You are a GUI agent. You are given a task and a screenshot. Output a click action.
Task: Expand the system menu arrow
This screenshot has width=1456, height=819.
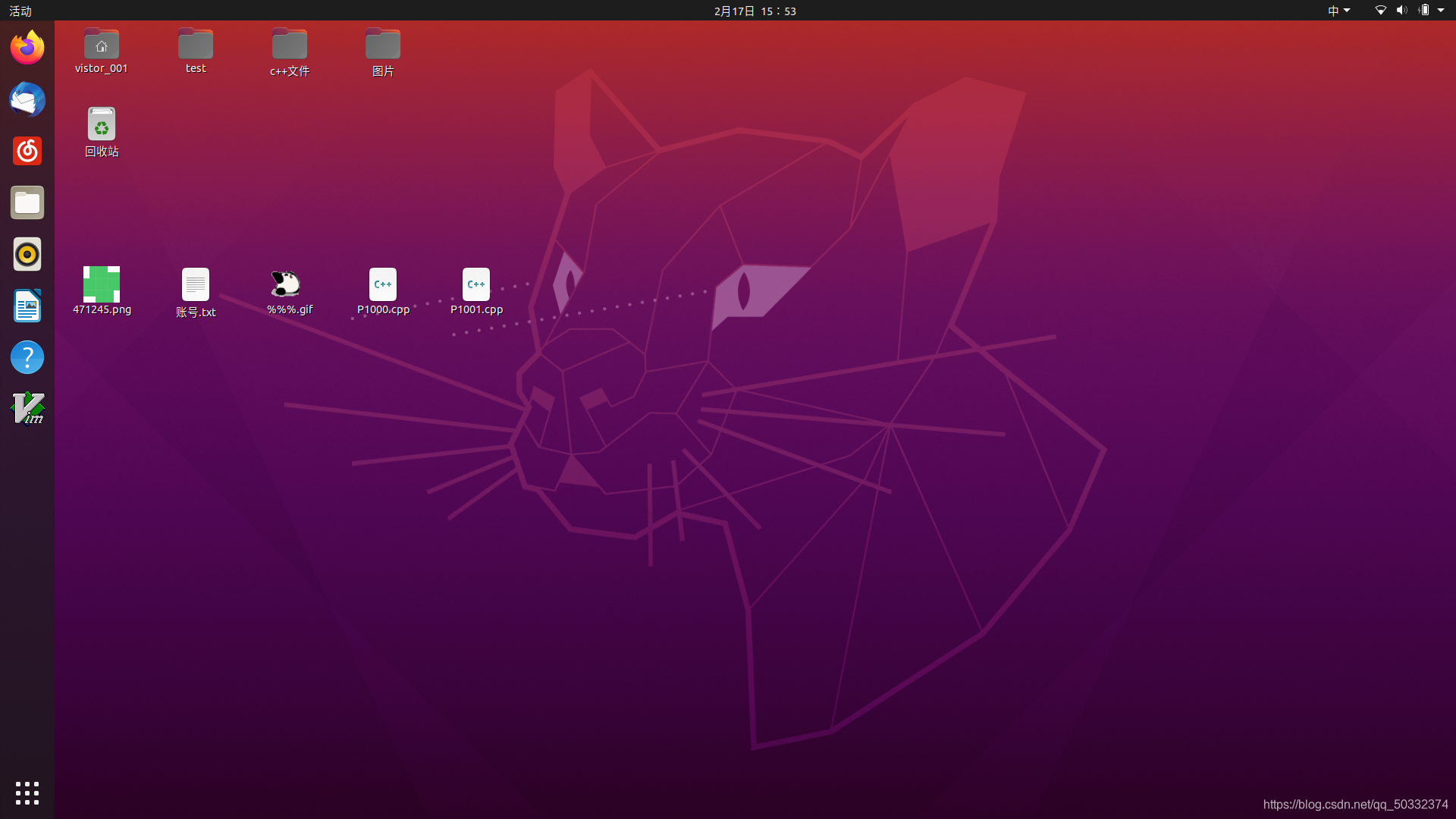(1441, 11)
